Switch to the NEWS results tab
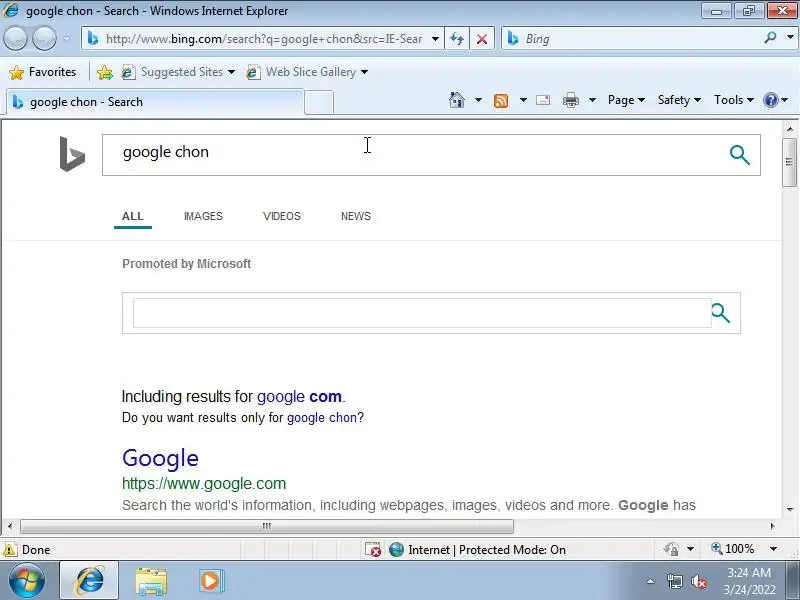Image resolution: width=800 pixels, height=600 pixels. tap(356, 216)
